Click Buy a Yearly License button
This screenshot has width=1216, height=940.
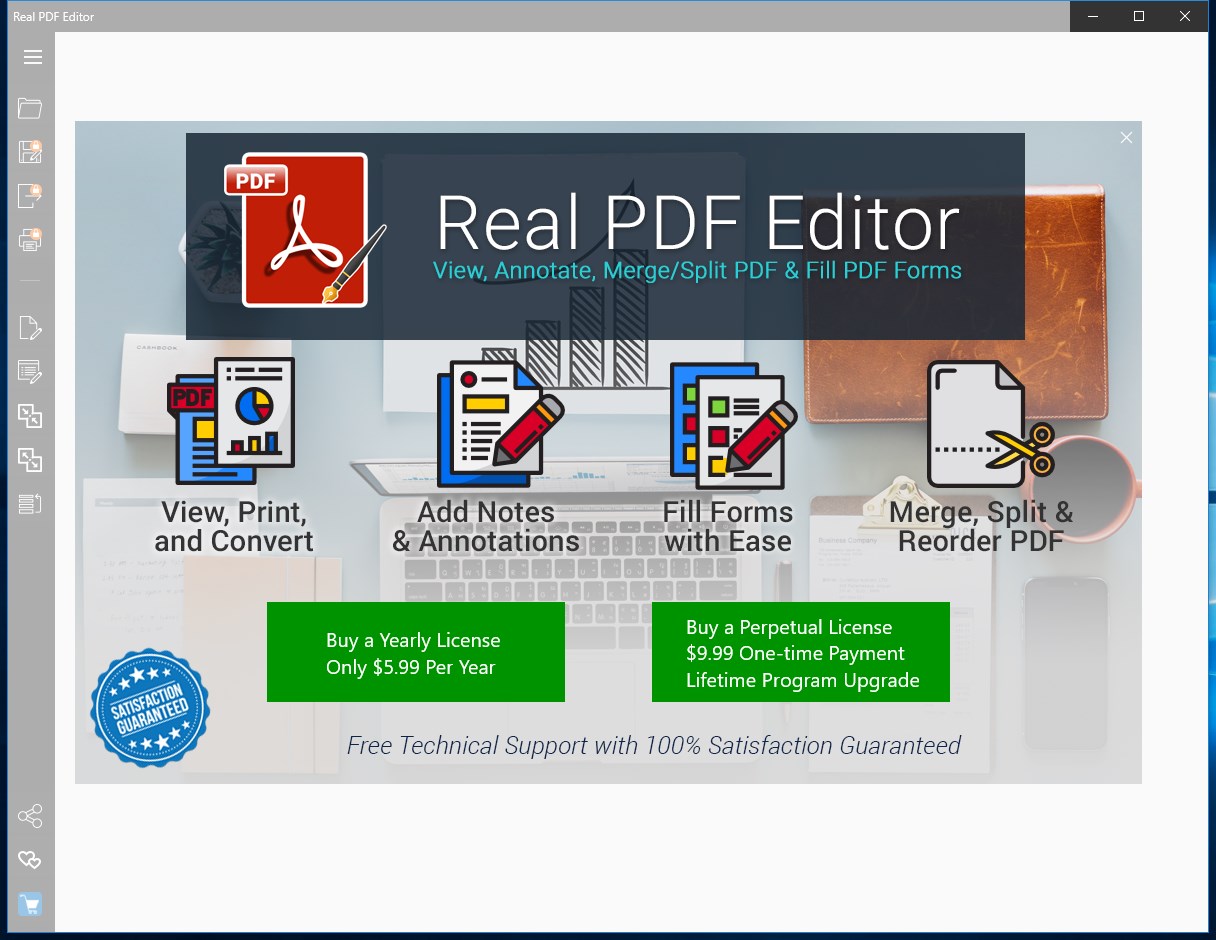point(416,652)
